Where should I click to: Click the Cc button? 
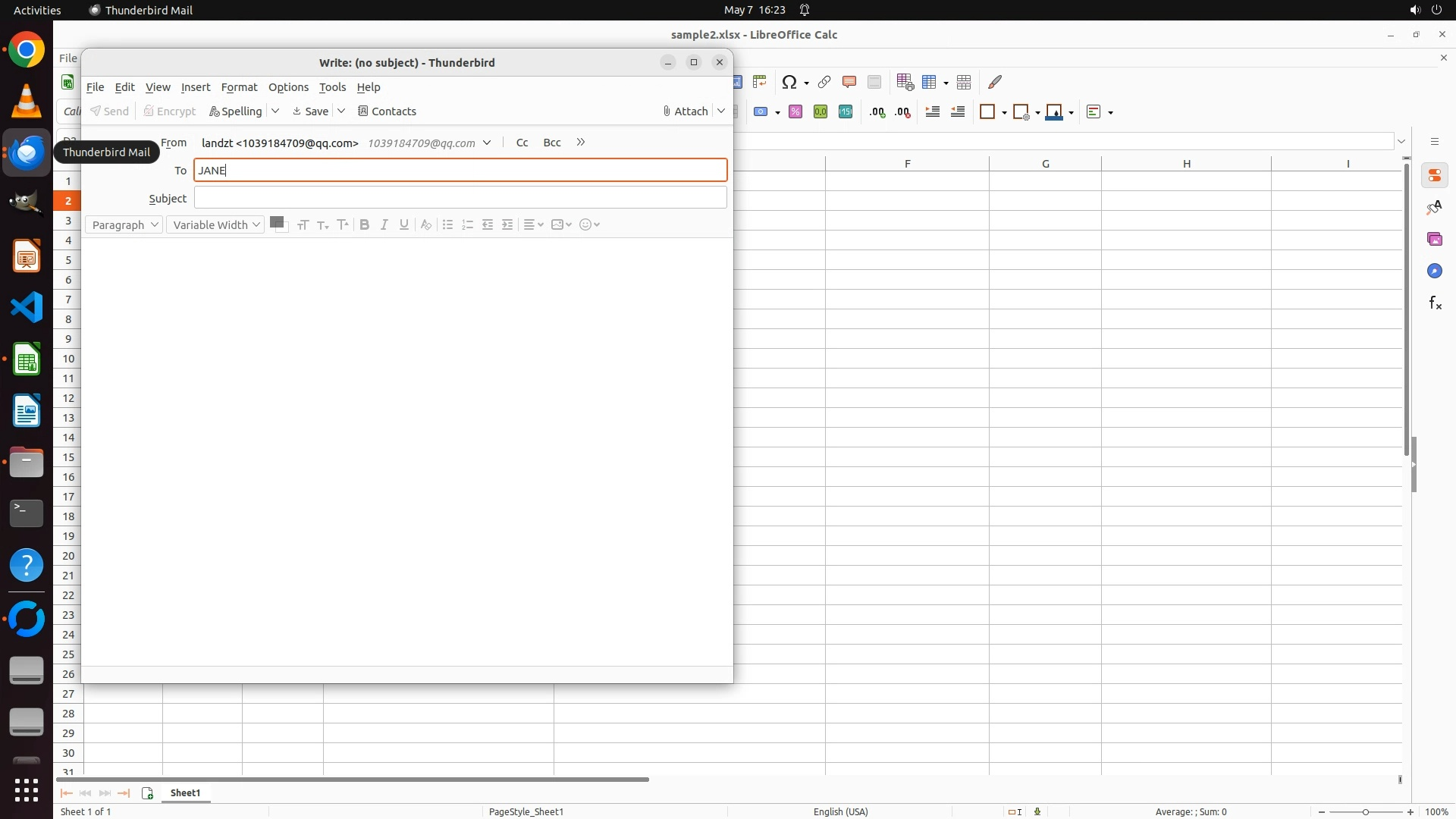522,143
